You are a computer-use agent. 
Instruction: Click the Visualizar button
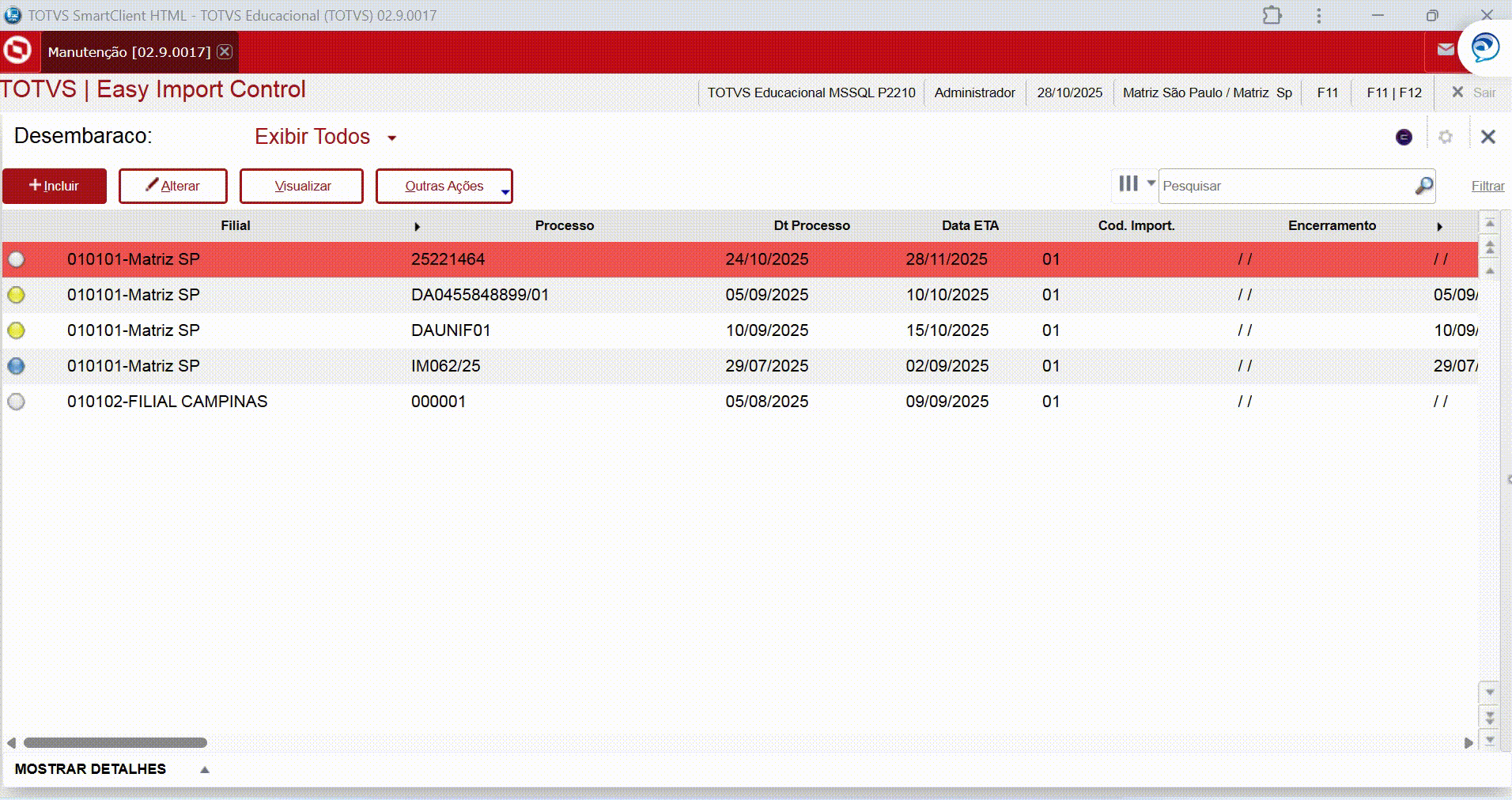301,186
